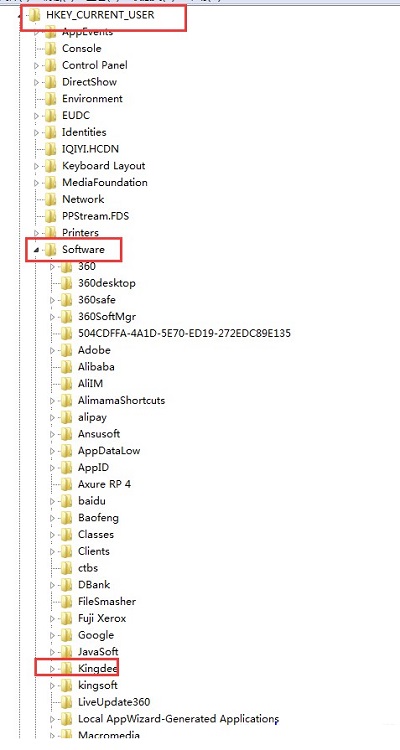
Task: Click the Adobe key folder icon
Action: click(66, 350)
